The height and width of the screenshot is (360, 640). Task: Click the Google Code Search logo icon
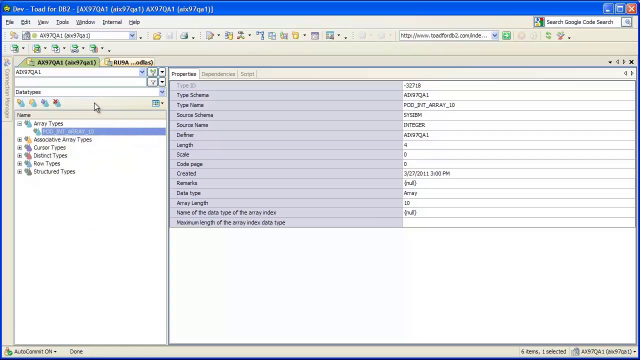click(539, 22)
